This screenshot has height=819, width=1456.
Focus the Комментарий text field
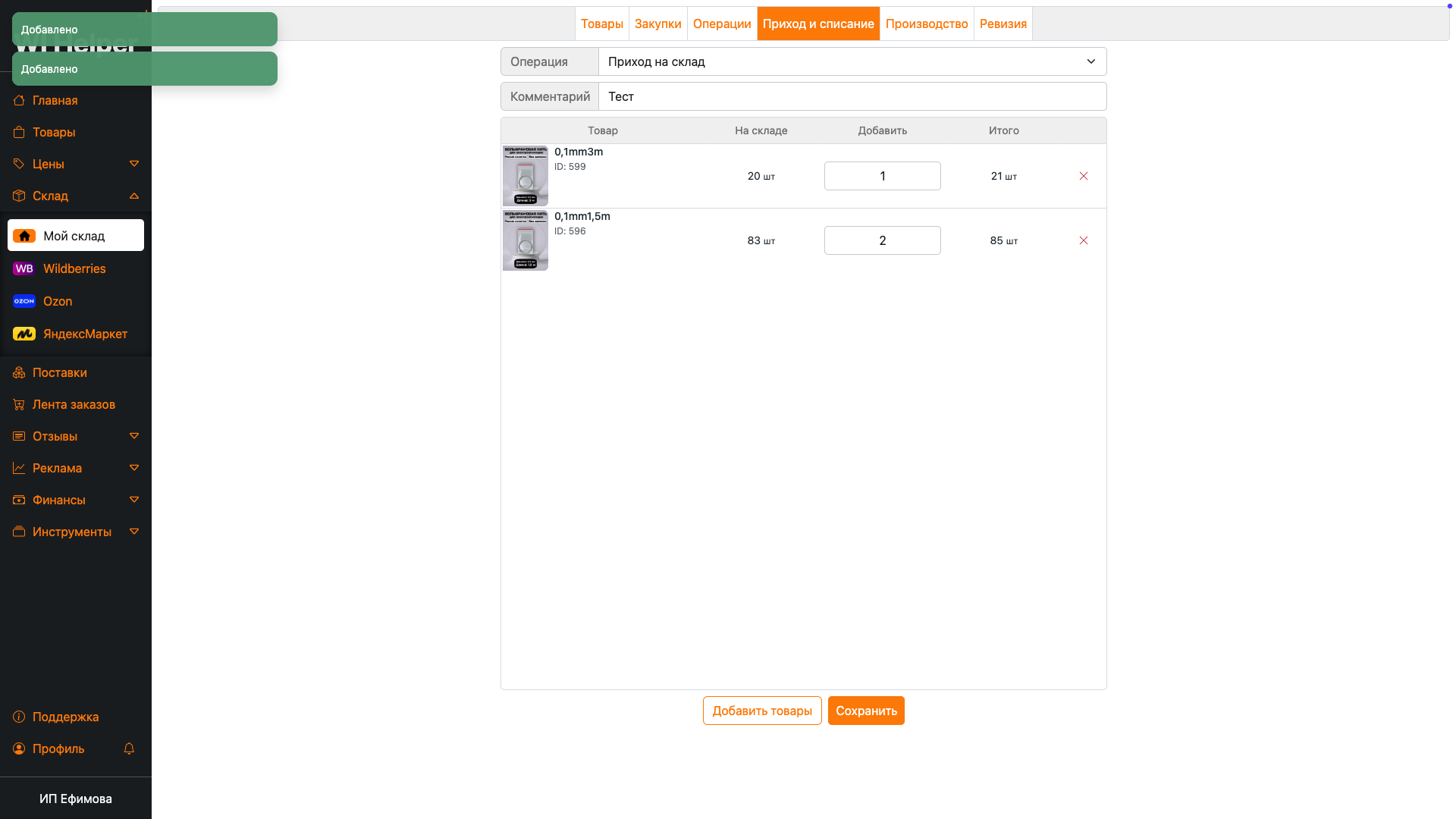click(852, 96)
